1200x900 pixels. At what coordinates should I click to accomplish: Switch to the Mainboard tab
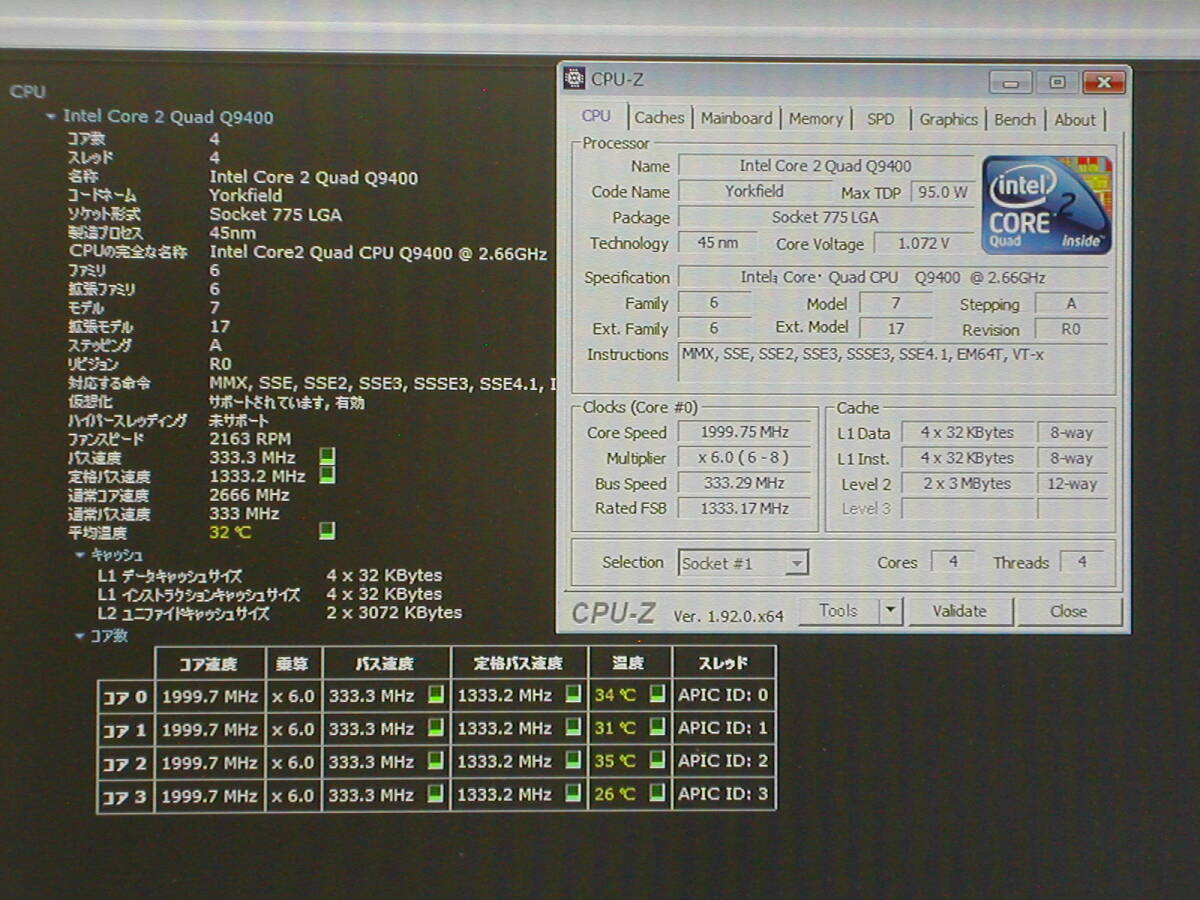pos(736,118)
